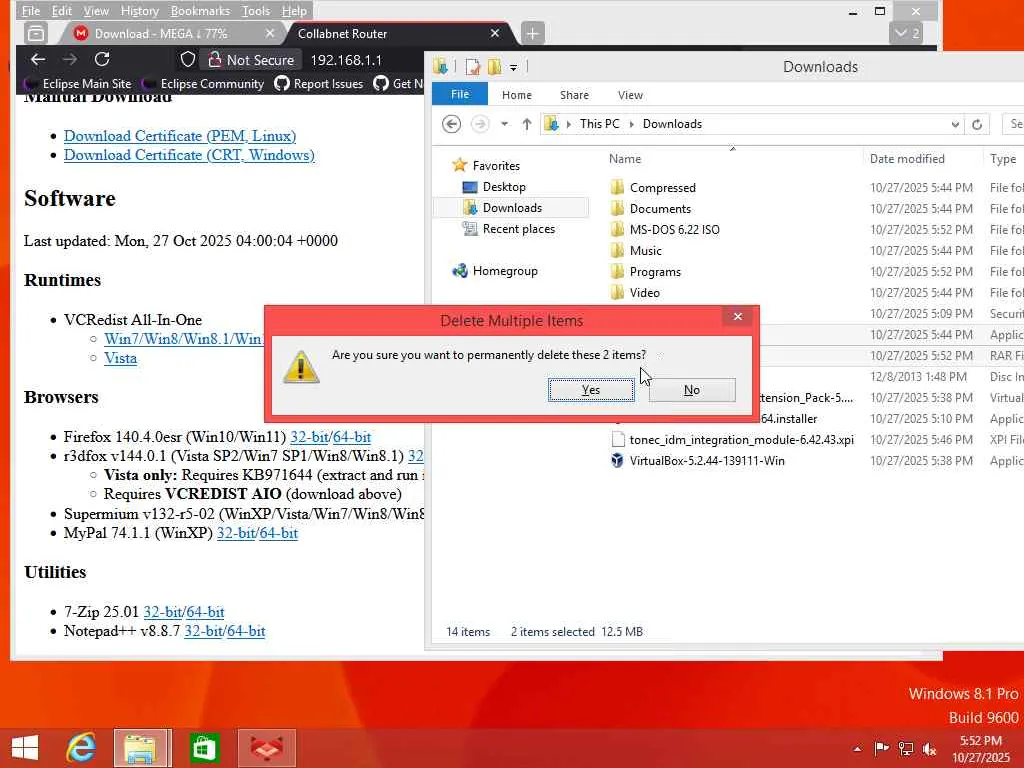Screen dimensions: 1024x768
Task: Open the Explorer File tab
Action: click(460, 94)
